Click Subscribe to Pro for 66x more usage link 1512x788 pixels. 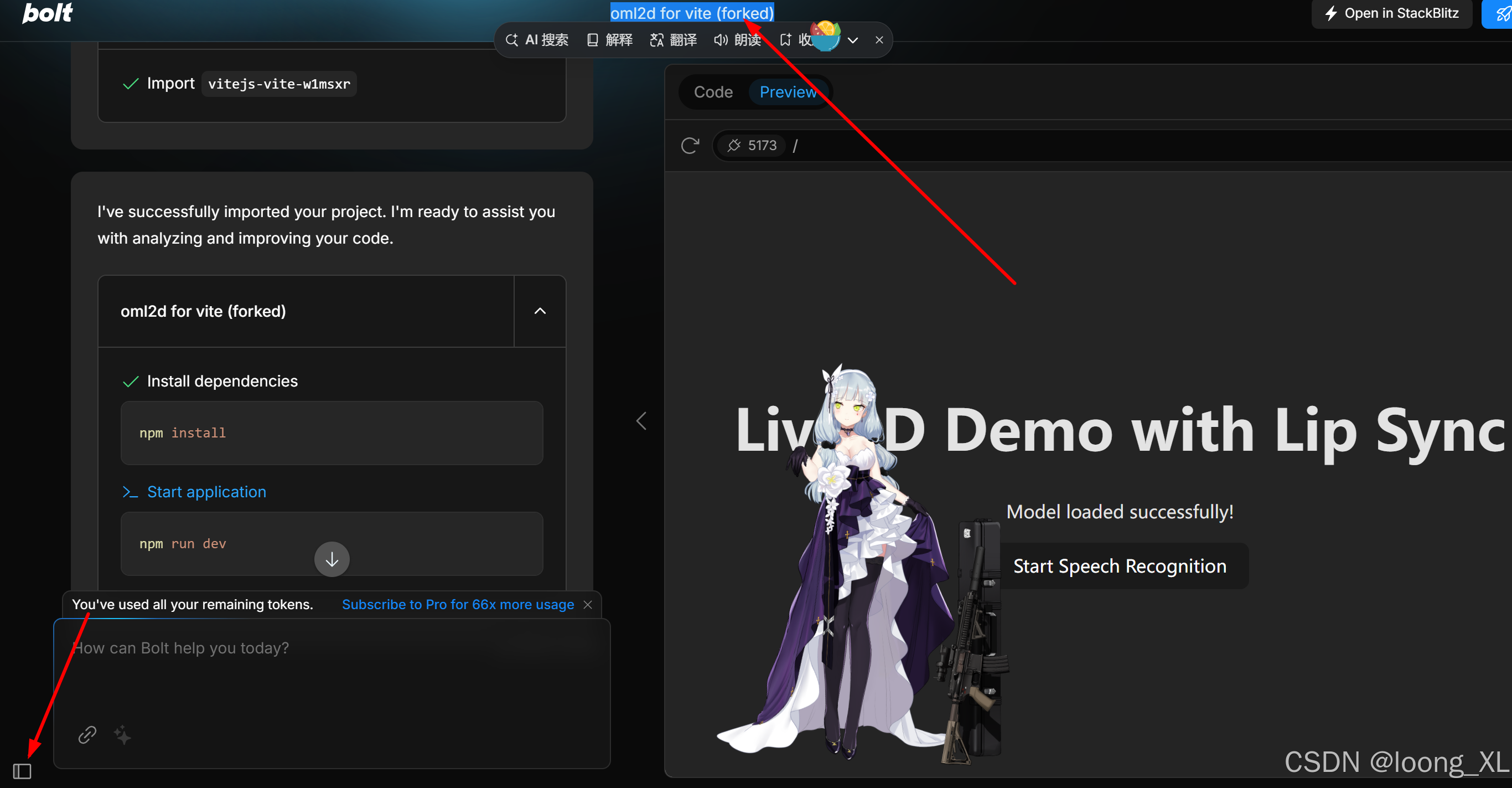click(458, 605)
